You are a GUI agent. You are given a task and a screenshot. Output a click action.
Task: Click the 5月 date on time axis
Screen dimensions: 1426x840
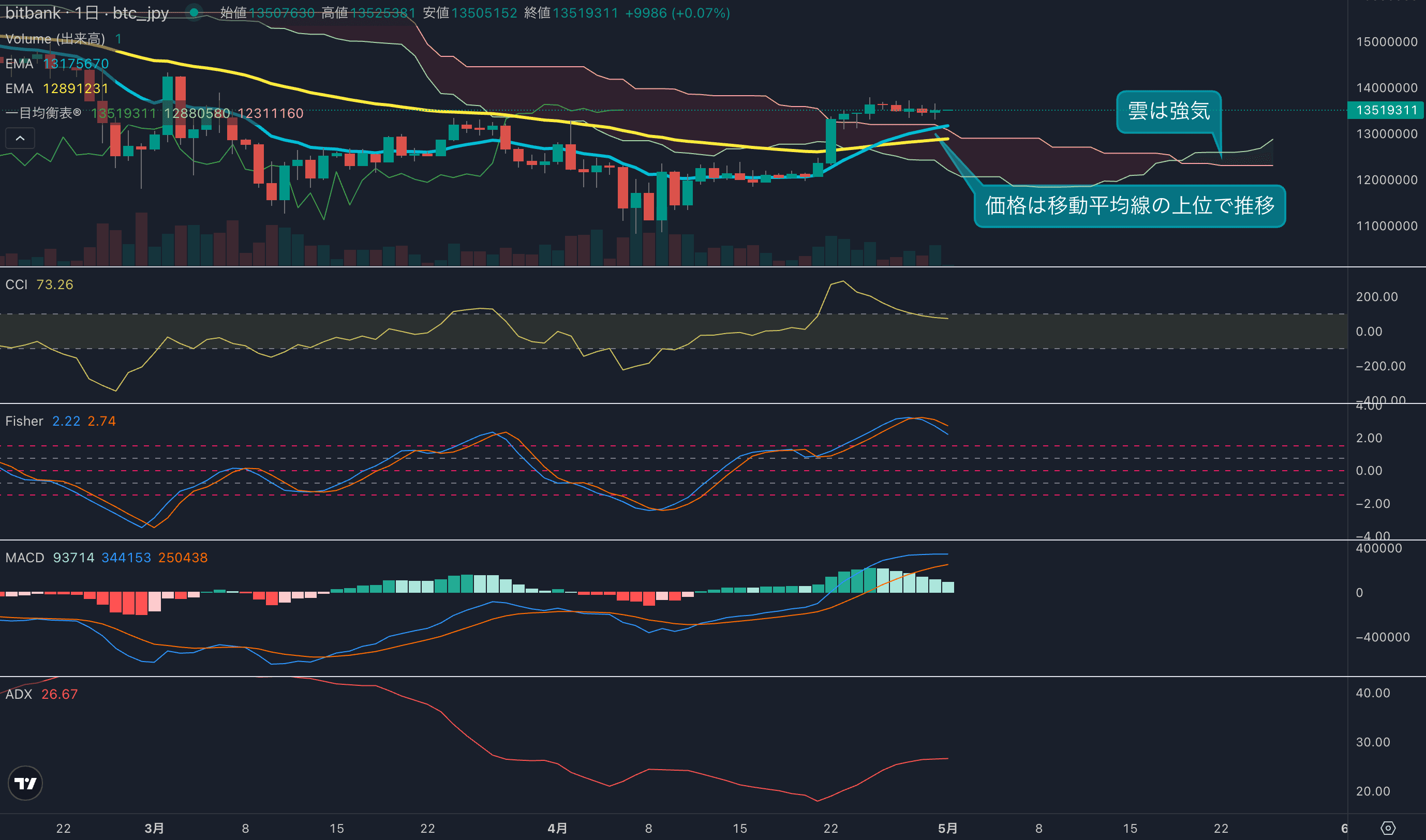tap(947, 828)
